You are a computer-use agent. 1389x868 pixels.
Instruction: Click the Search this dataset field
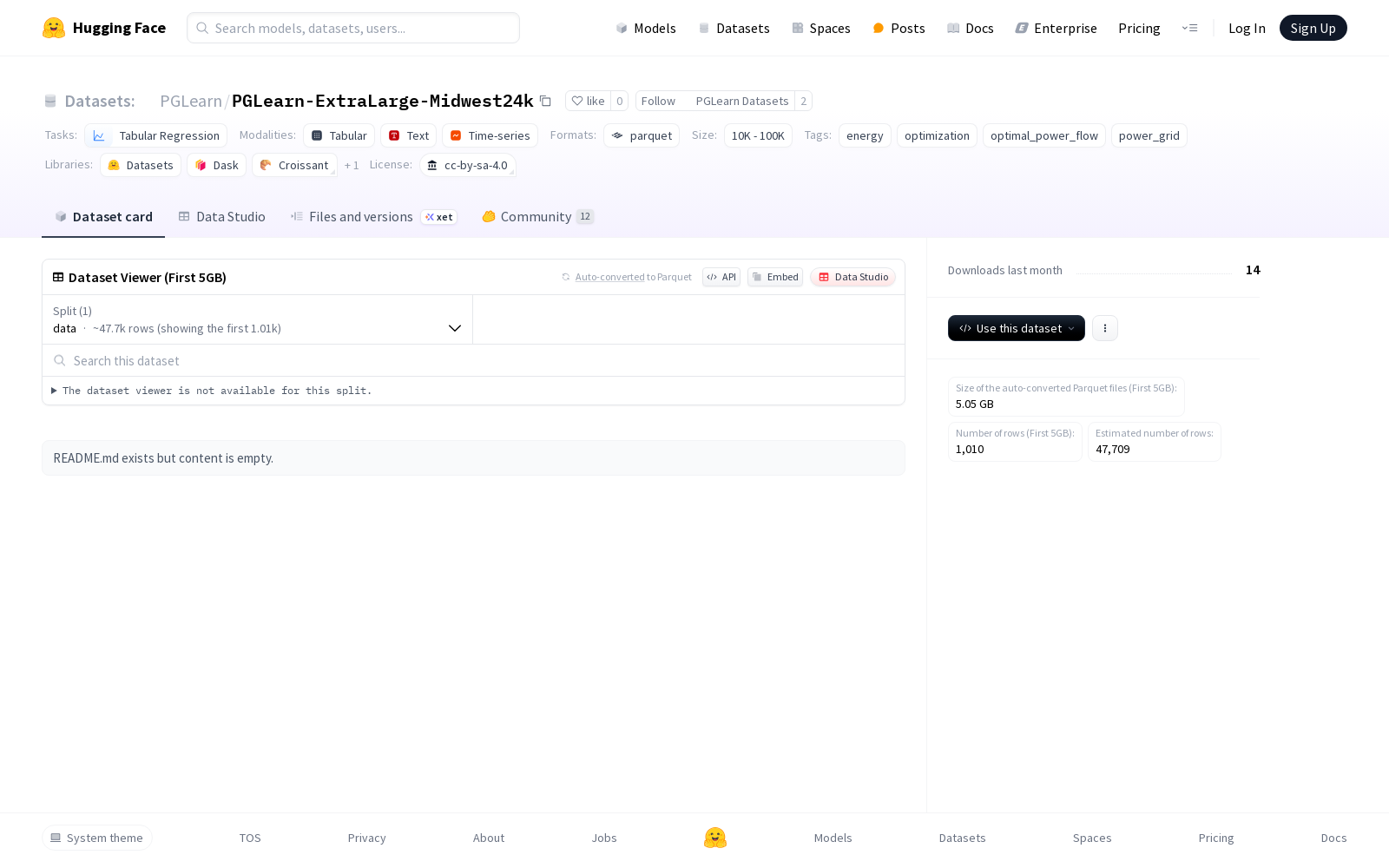coord(473,360)
